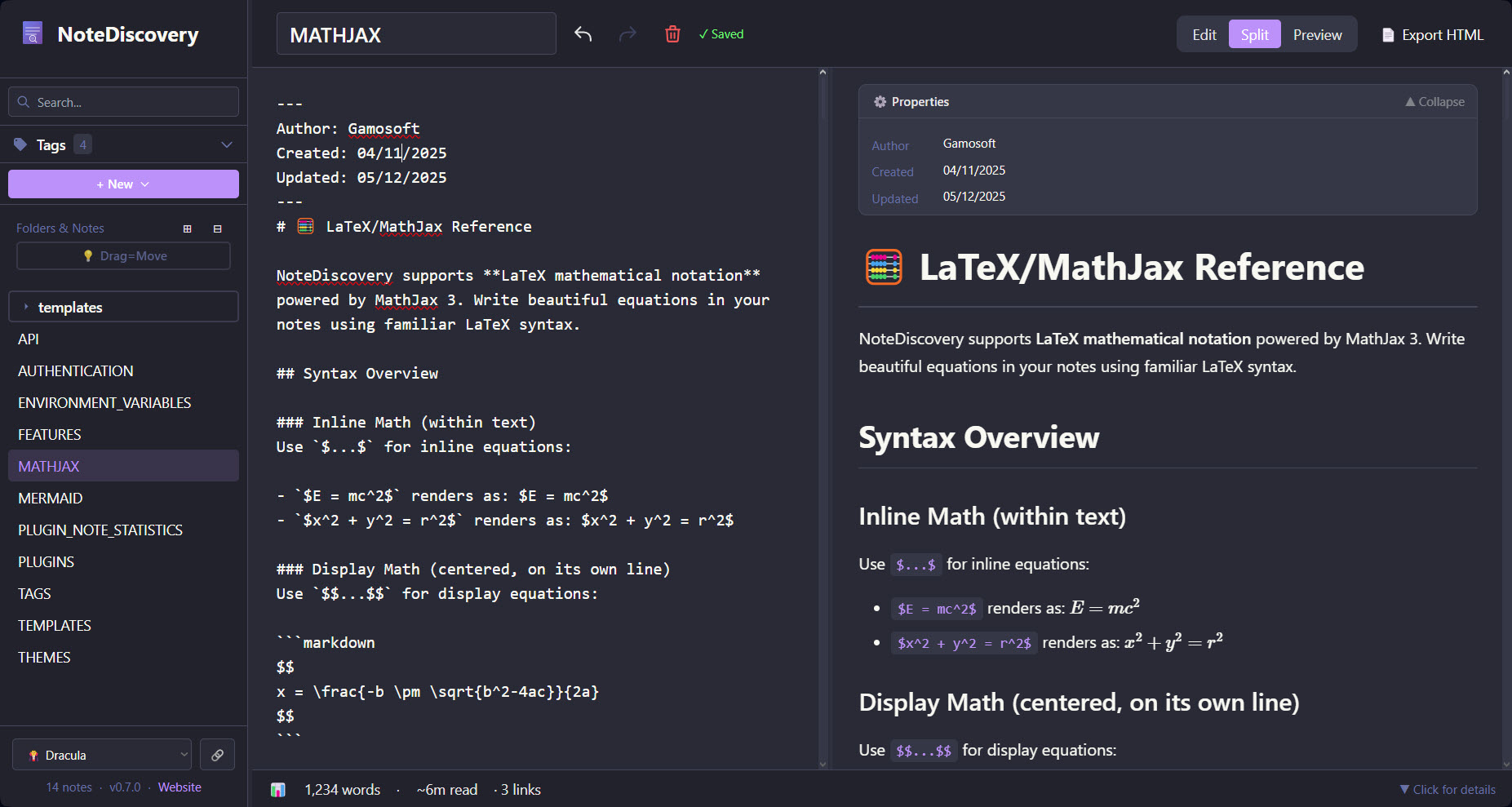Screen dimensions: 1512x807
Task: Click the abacus emoji in preview heading
Action: click(884, 267)
